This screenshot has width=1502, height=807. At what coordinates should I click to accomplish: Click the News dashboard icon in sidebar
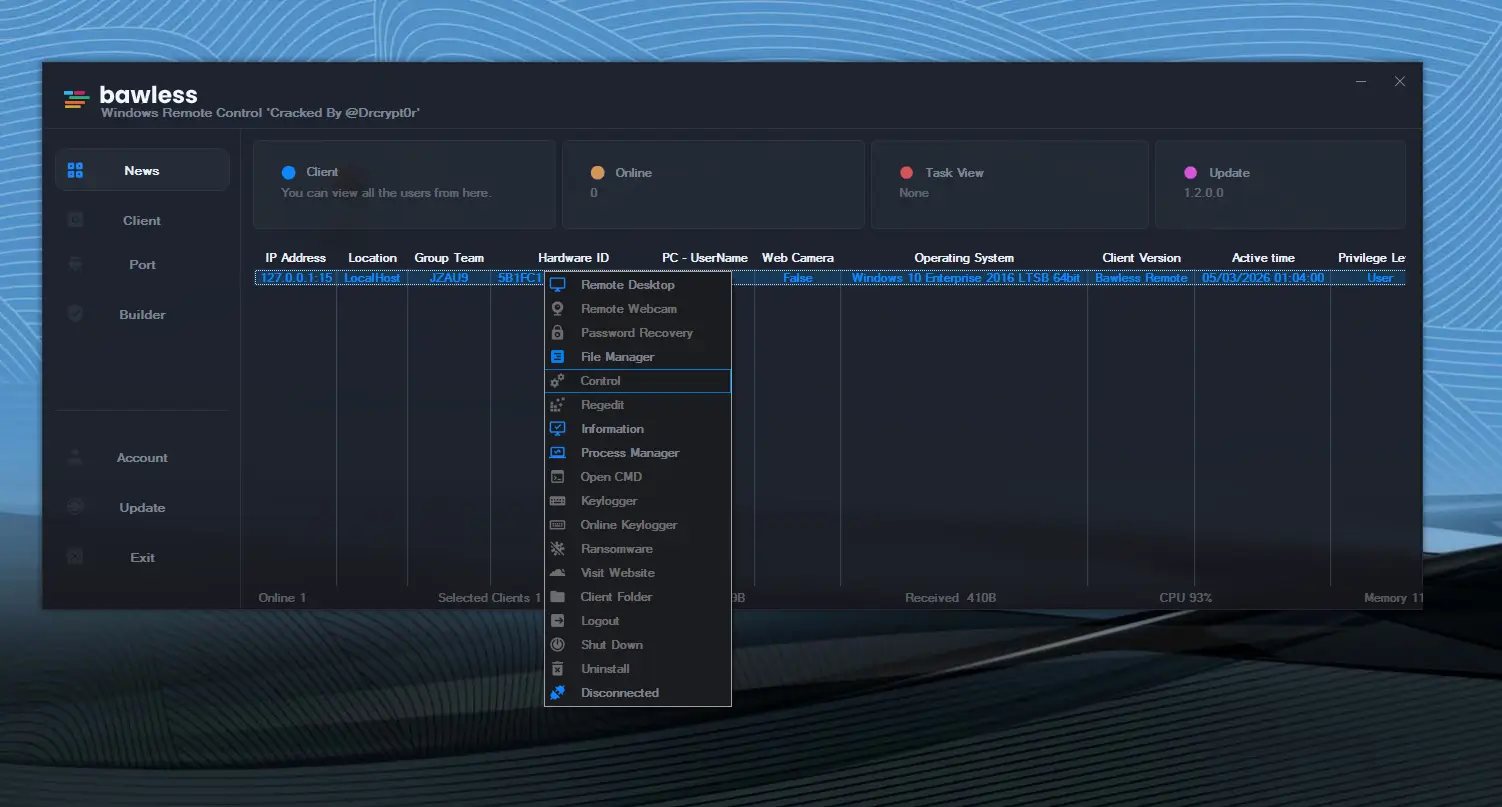point(75,171)
